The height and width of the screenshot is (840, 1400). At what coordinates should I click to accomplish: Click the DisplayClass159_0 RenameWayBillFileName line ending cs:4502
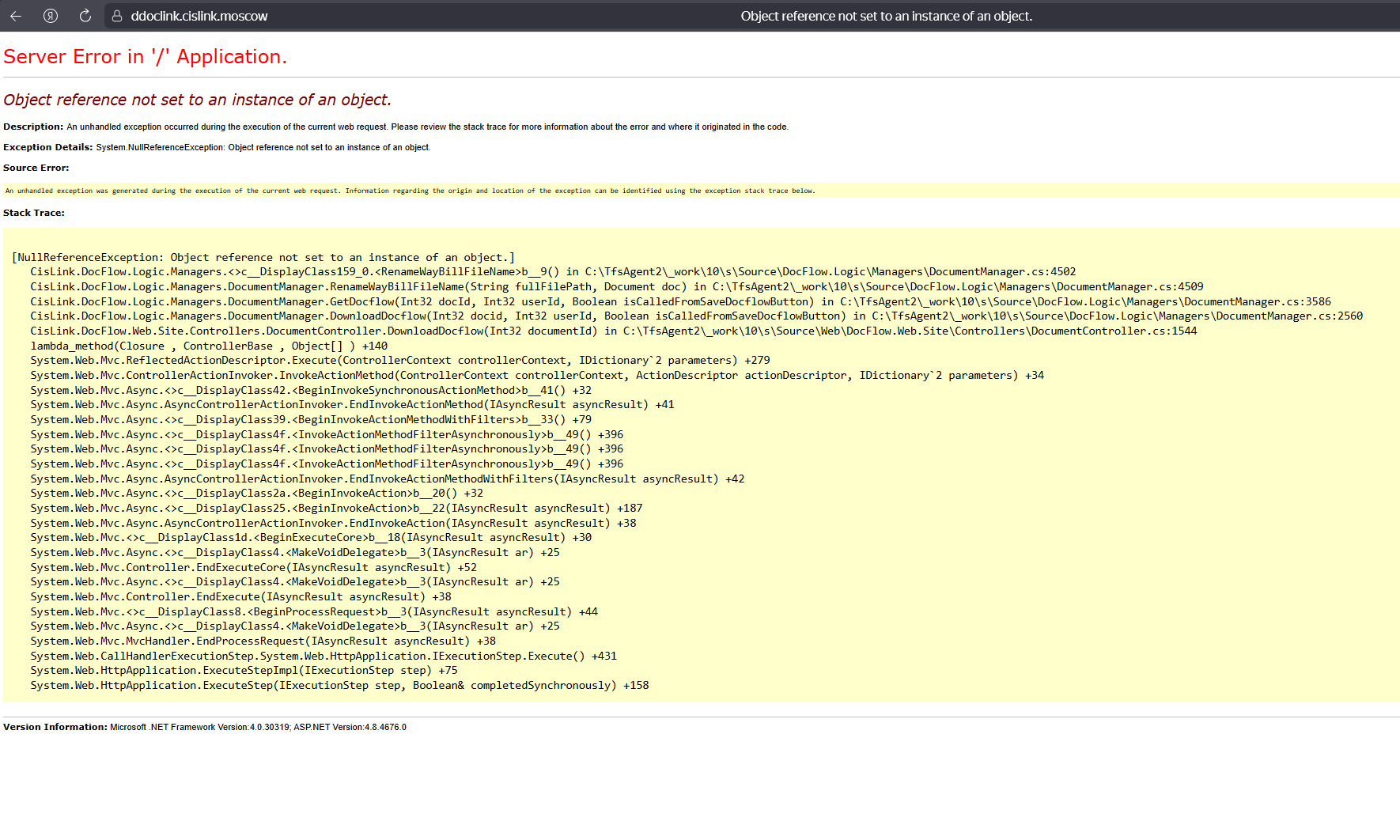(554, 271)
